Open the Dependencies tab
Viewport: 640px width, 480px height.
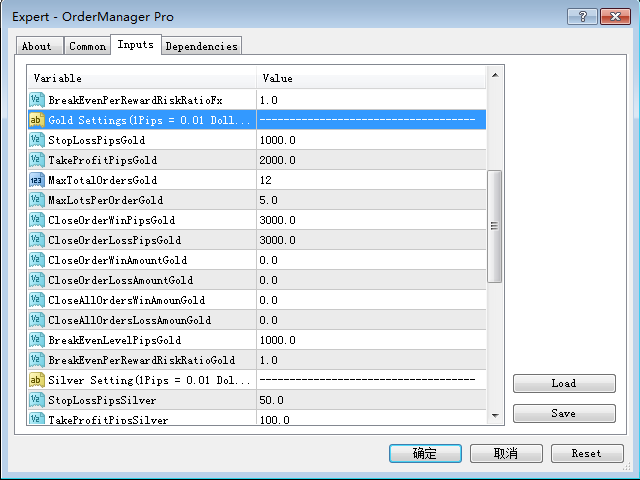point(202,46)
